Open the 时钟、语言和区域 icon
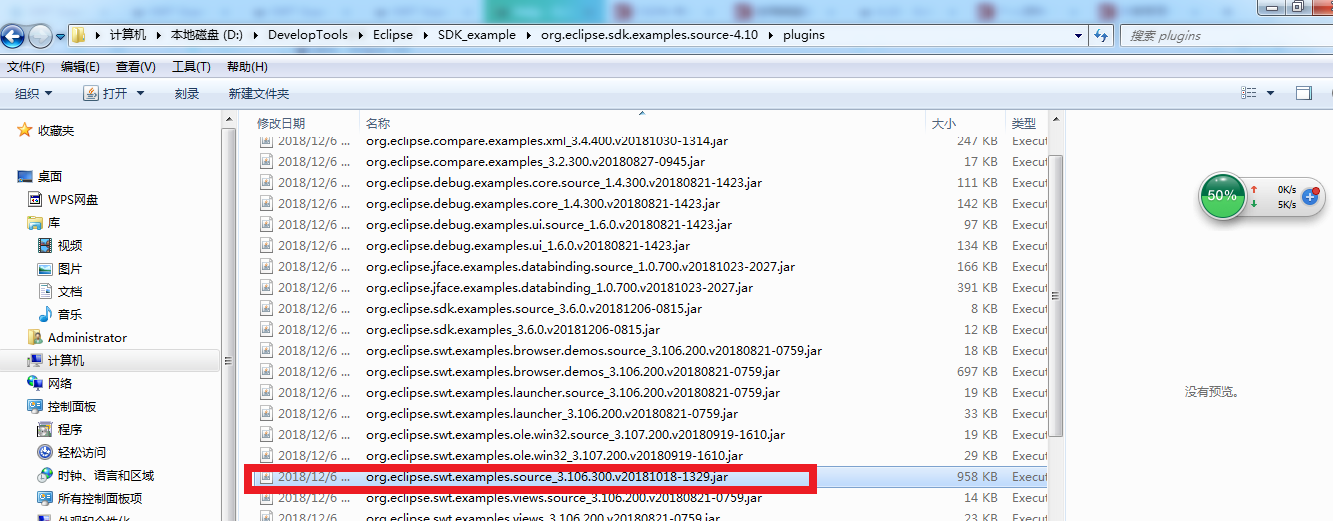 pos(45,475)
